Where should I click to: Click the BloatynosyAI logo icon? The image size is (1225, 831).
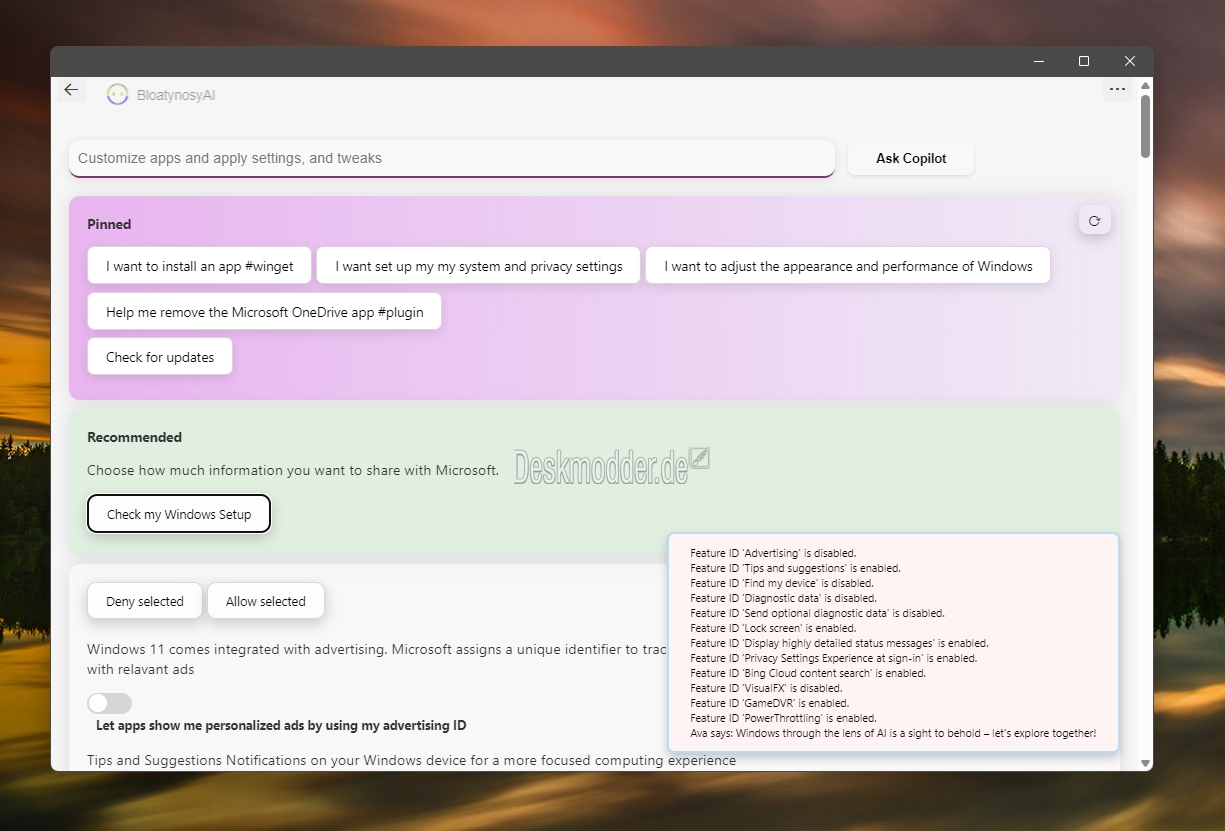pyautogui.click(x=118, y=94)
